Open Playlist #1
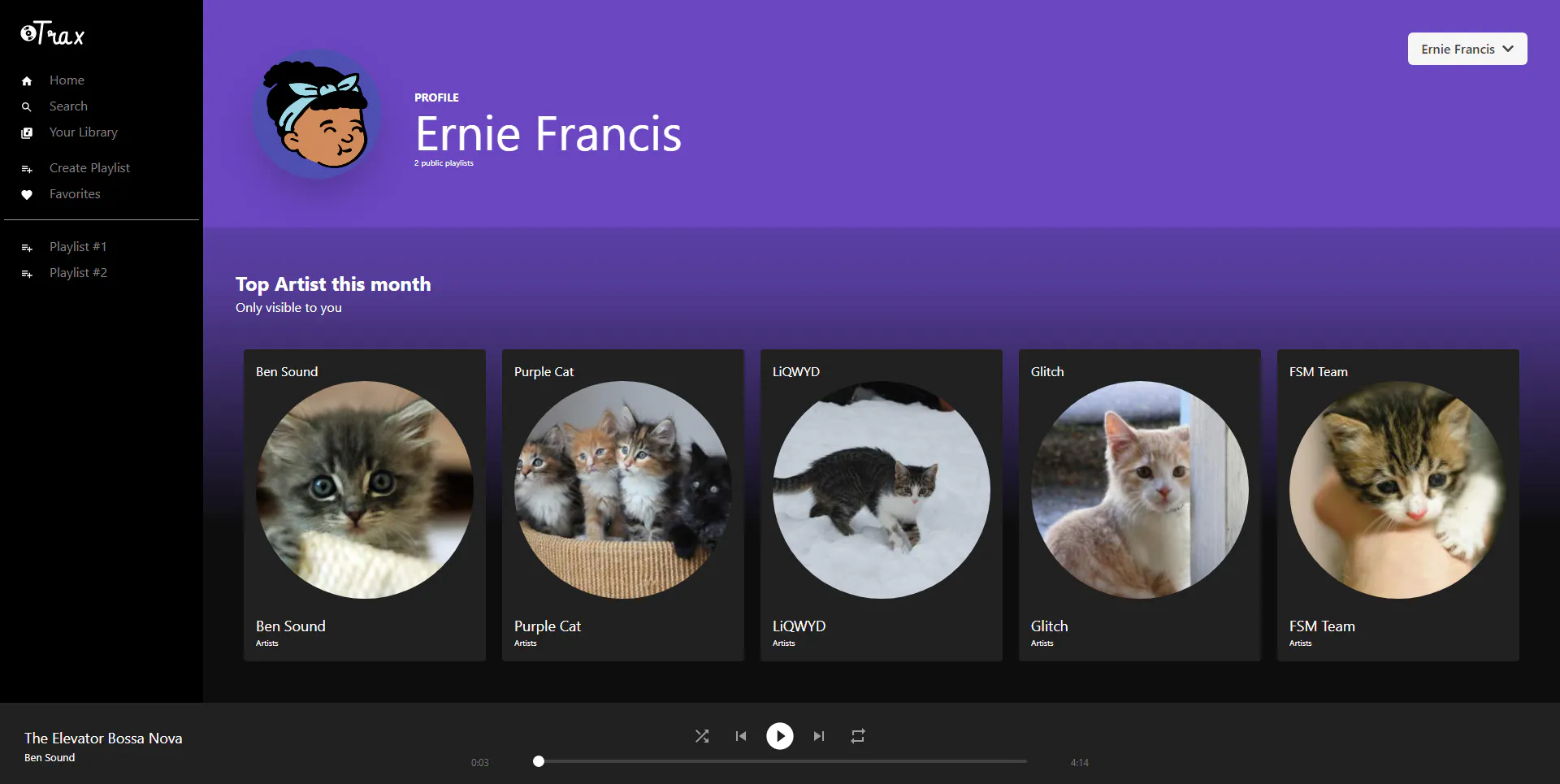This screenshot has width=1560, height=784. tap(77, 247)
